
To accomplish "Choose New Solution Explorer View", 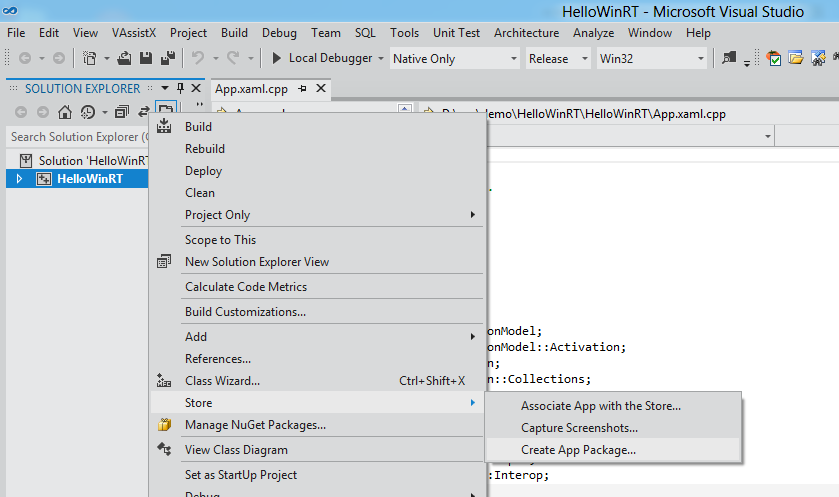I will tap(318, 262).
